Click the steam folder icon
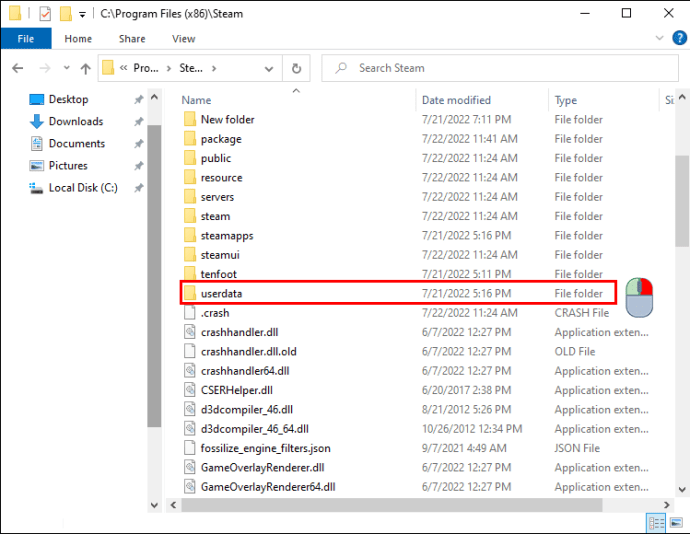This screenshot has height=534, width=690. click(x=190, y=216)
